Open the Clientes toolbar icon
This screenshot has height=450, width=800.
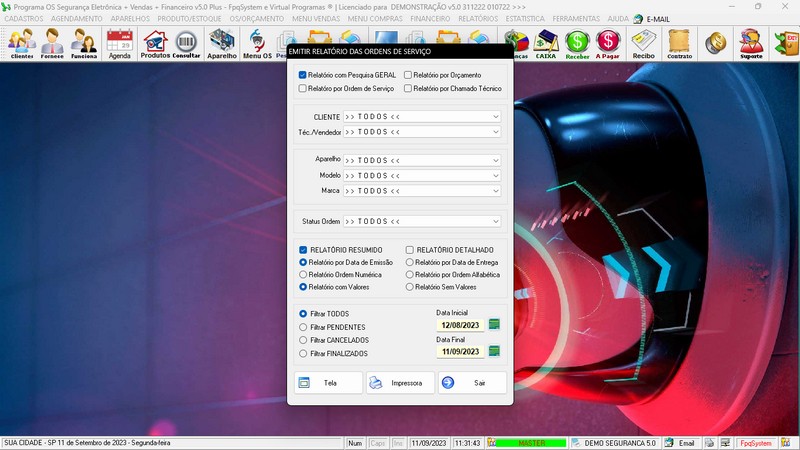(x=22, y=43)
